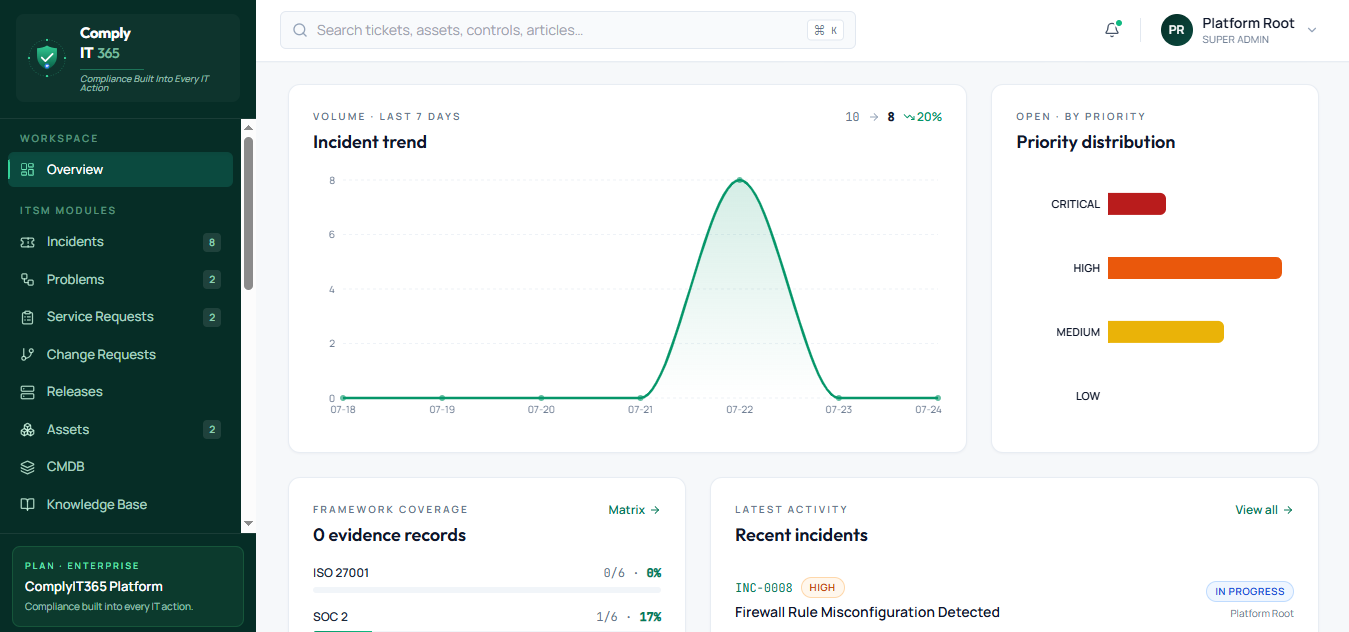Open the Overview page

(120, 170)
